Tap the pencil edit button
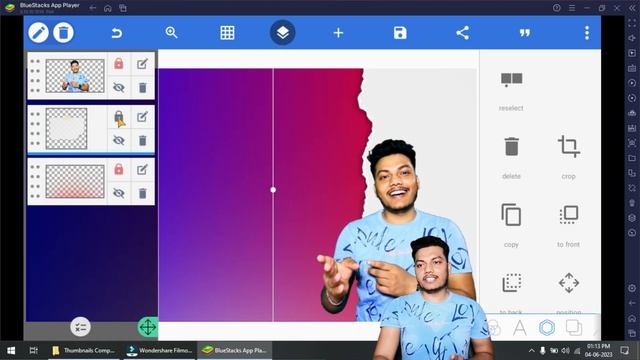640x360 pixels. coord(38,33)
